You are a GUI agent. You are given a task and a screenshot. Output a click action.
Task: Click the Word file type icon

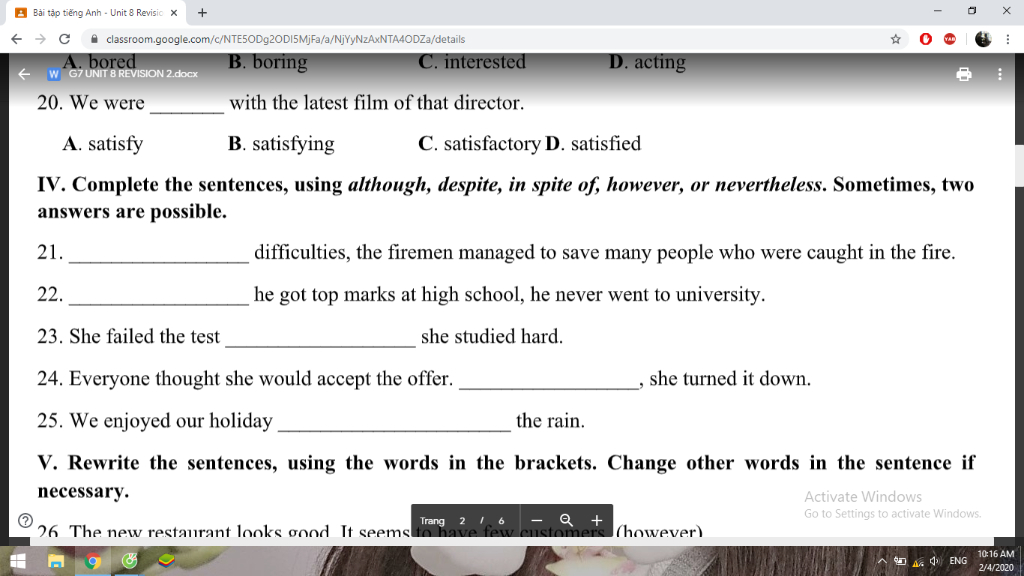coord(54,74)
